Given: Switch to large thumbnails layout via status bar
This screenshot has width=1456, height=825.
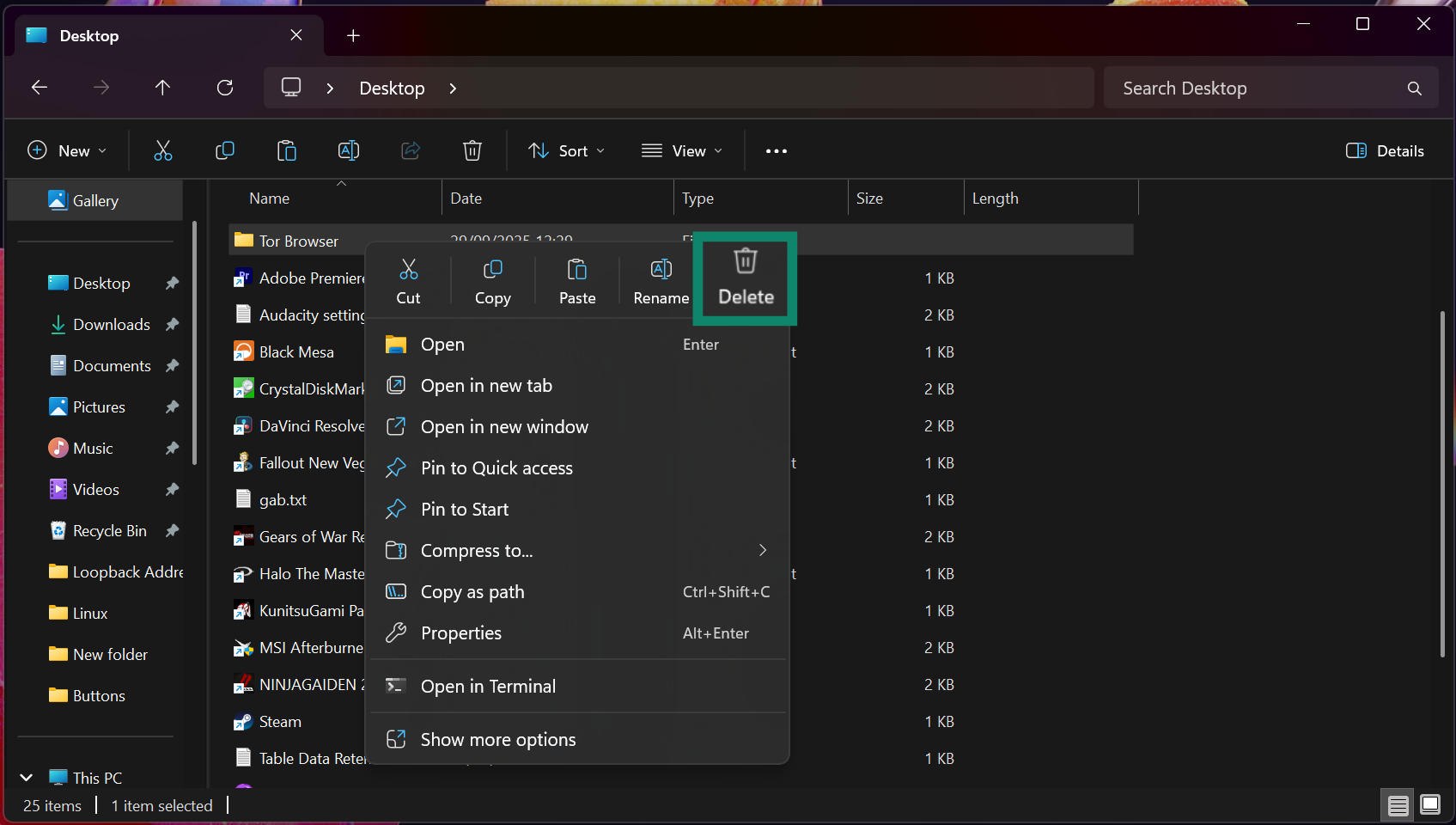Looking at the screenshot, I should tap(1429, 805).
